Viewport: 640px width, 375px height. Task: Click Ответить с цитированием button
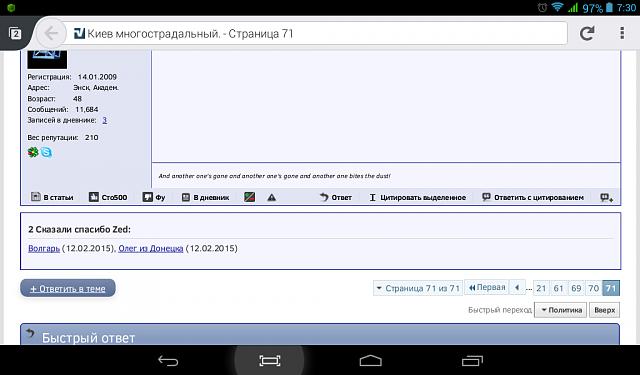coord(533,197)
